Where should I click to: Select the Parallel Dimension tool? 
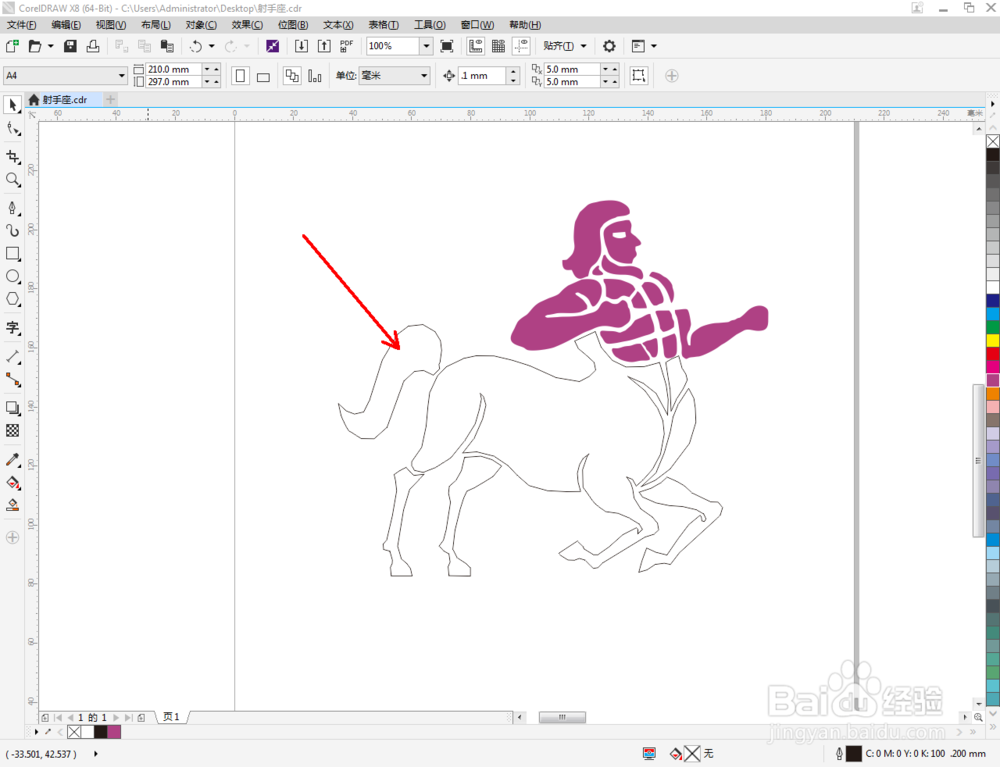click(12, 356)
